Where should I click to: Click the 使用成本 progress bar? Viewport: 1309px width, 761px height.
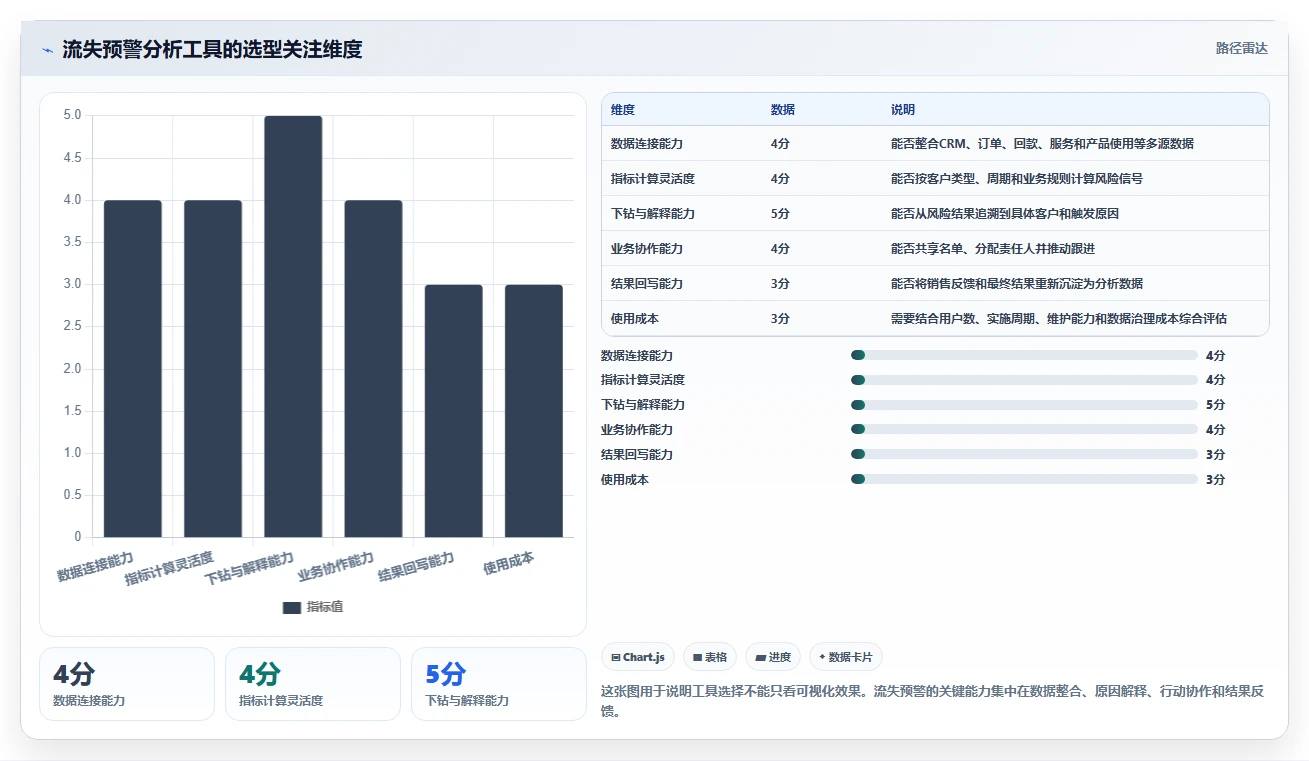pos(1024,479)
